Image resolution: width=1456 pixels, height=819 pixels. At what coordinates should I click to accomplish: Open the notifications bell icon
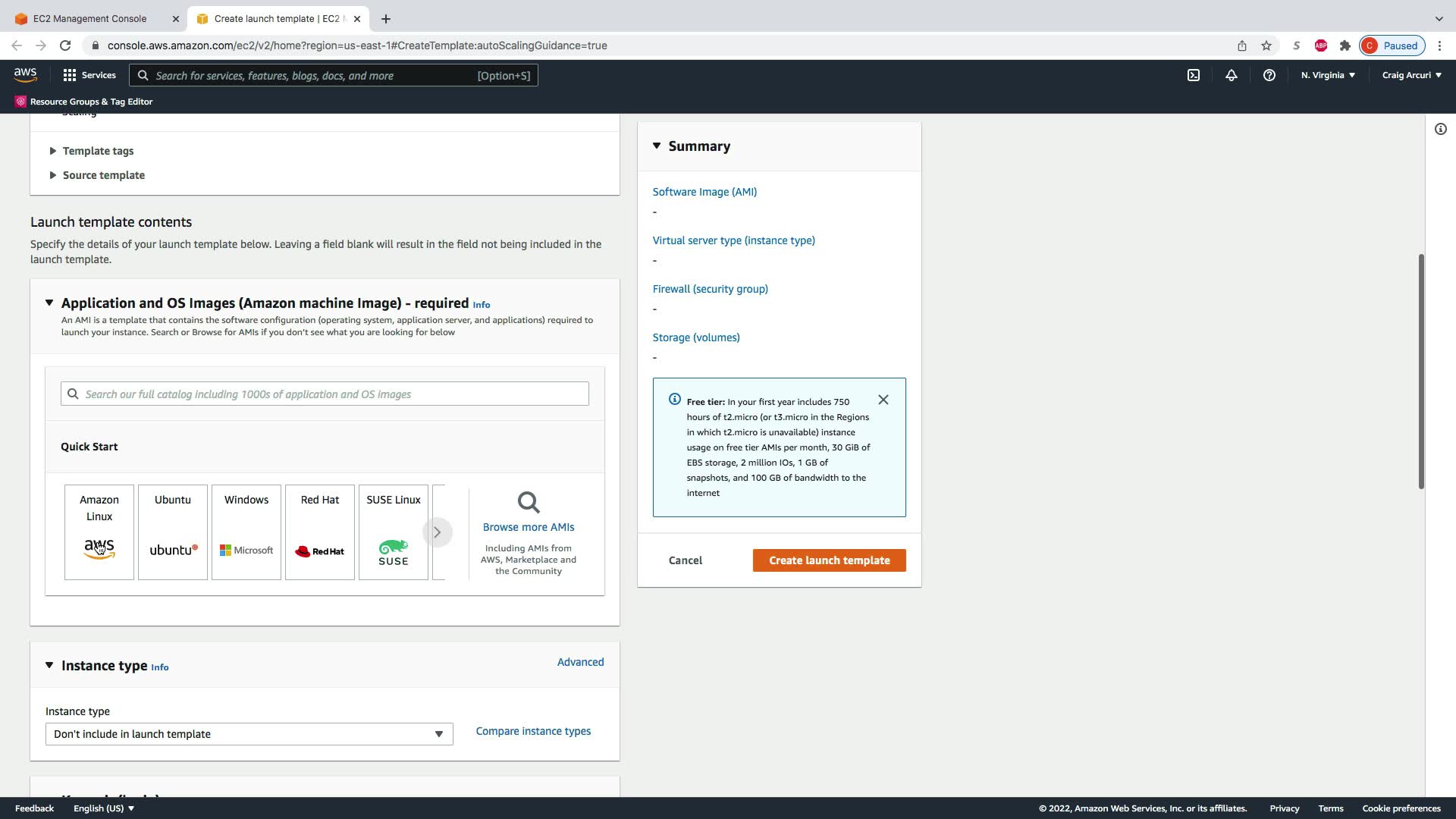tap(1231, 75)
